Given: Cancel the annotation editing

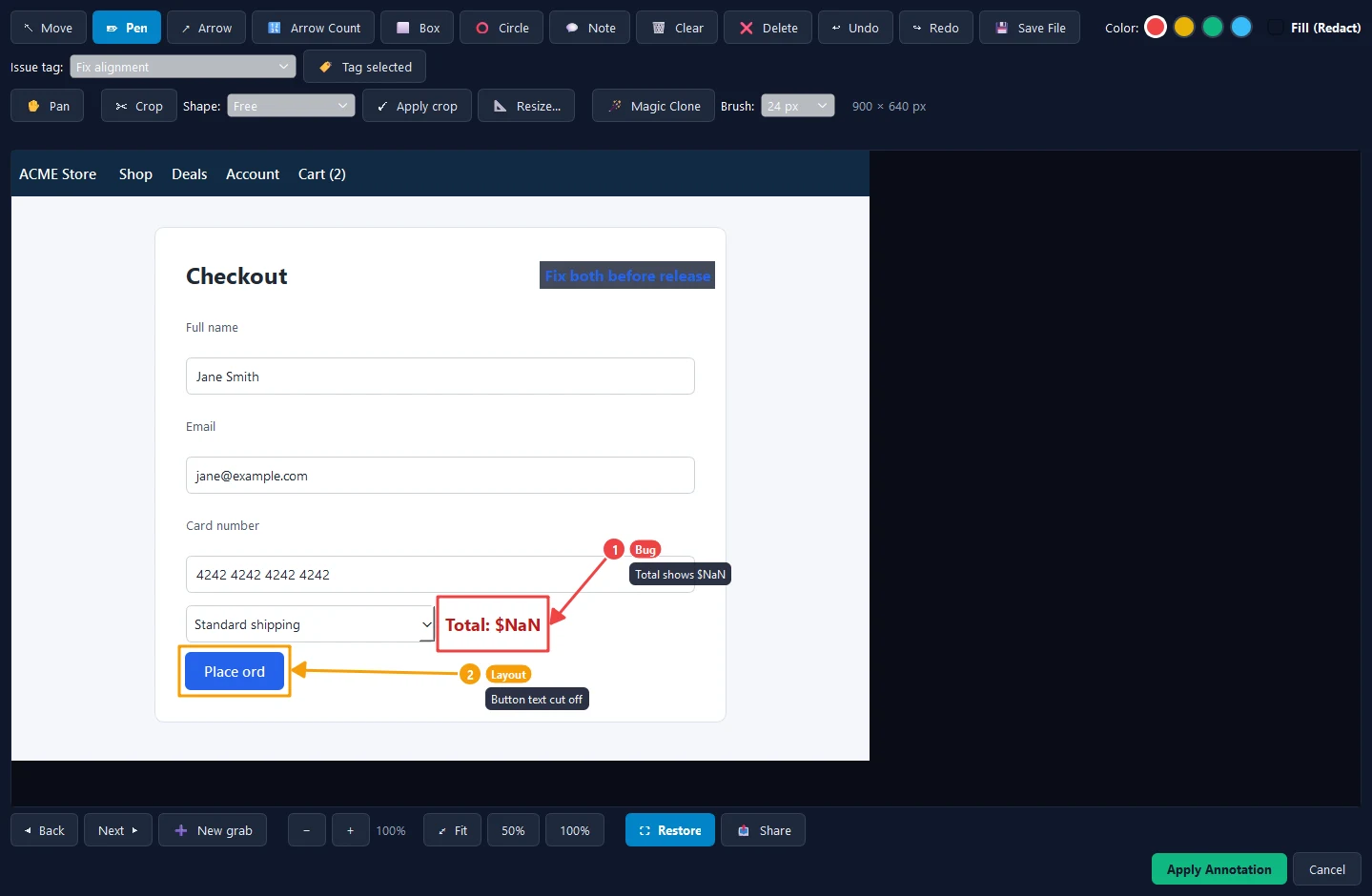Looking at the screenshot, I should coord(1327,869).
